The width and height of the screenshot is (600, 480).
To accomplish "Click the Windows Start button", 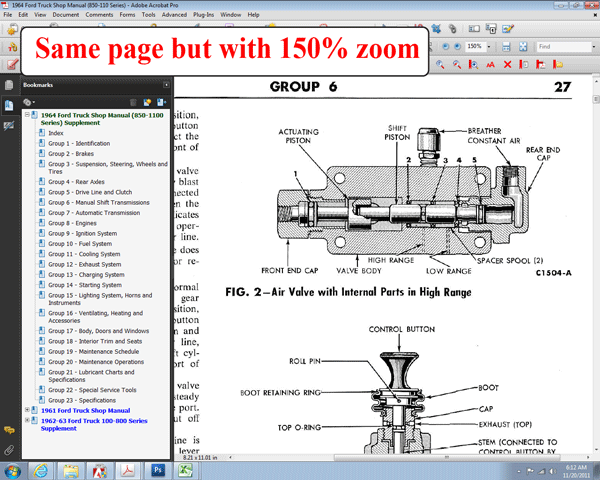I will tap(11, 470).
